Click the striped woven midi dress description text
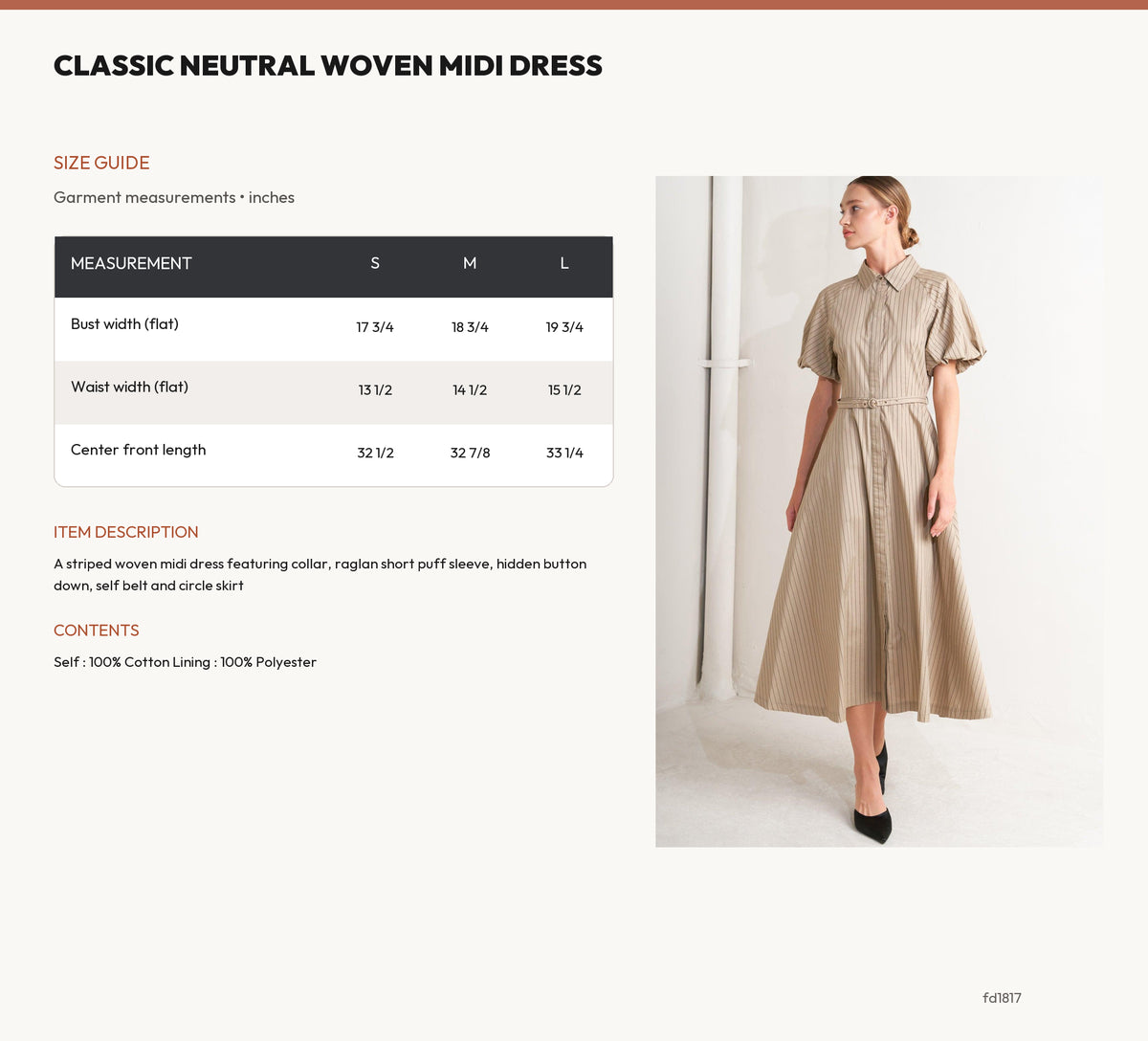 click(x=320, y=574)
